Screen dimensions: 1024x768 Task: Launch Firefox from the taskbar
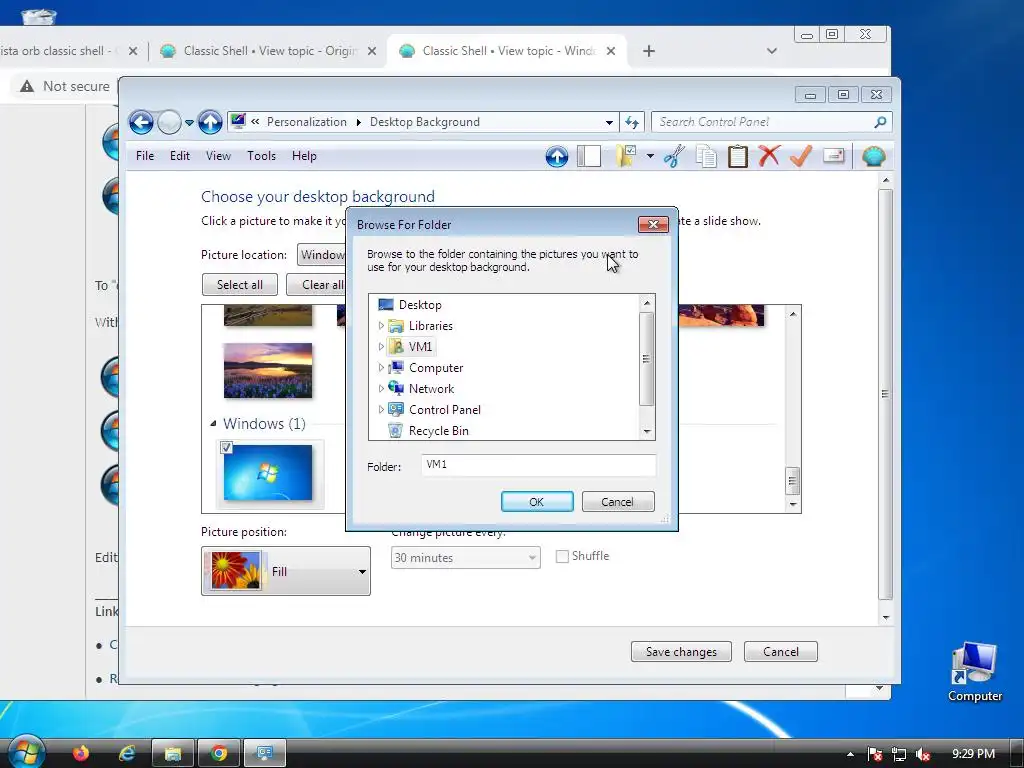pyautogui.click(x=81, y=753)
